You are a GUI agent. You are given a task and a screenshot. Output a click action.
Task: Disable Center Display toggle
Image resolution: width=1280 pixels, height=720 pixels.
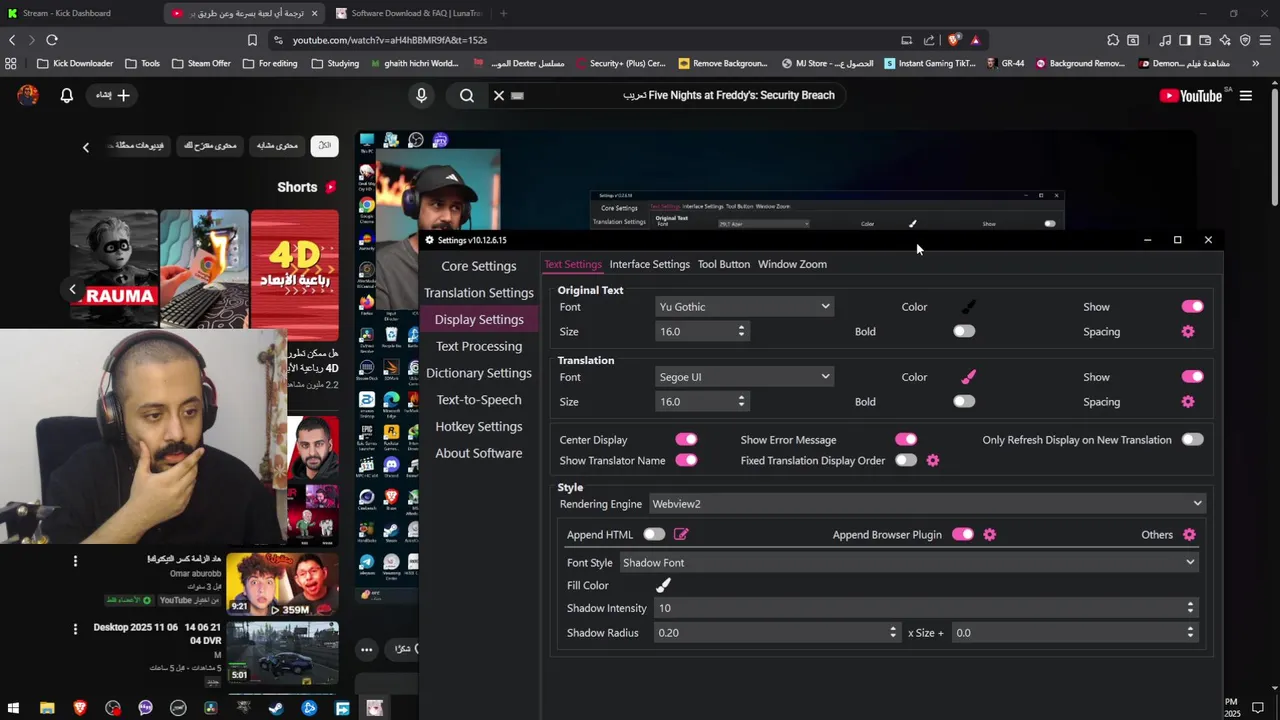[686, 439]
